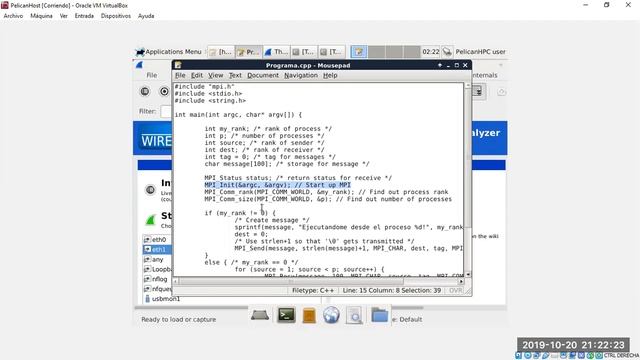Select the eth0 interface in Wireshark
640x360 pixels.
point(157,240)
